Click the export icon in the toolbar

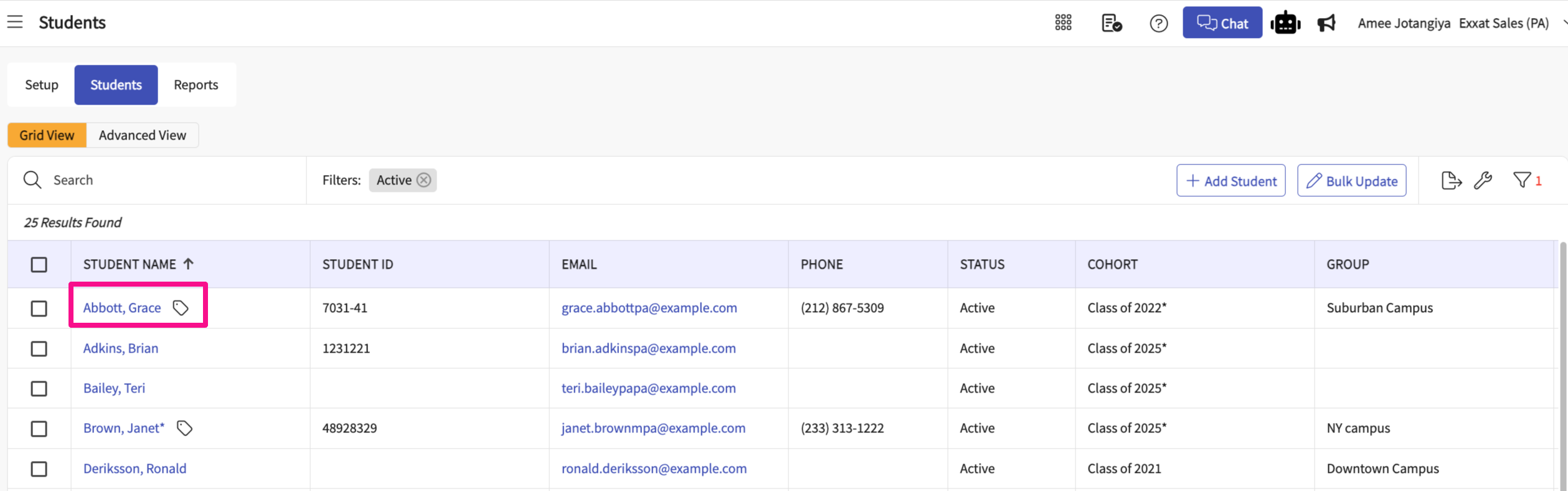point(1451,181)
